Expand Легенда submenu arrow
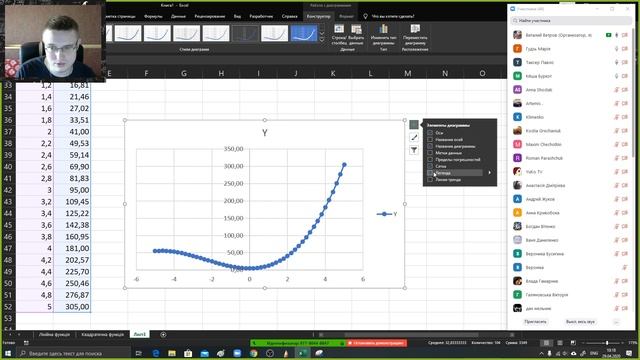 pyautogui.click(x=489, y=173)
